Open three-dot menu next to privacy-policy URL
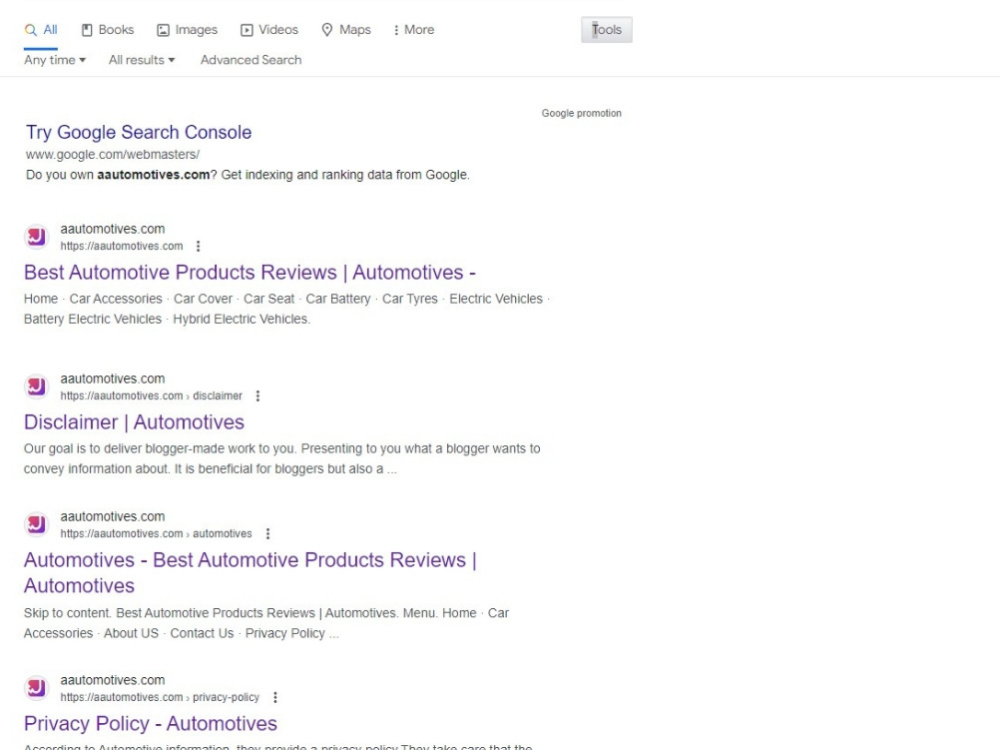 click(276, 698)
